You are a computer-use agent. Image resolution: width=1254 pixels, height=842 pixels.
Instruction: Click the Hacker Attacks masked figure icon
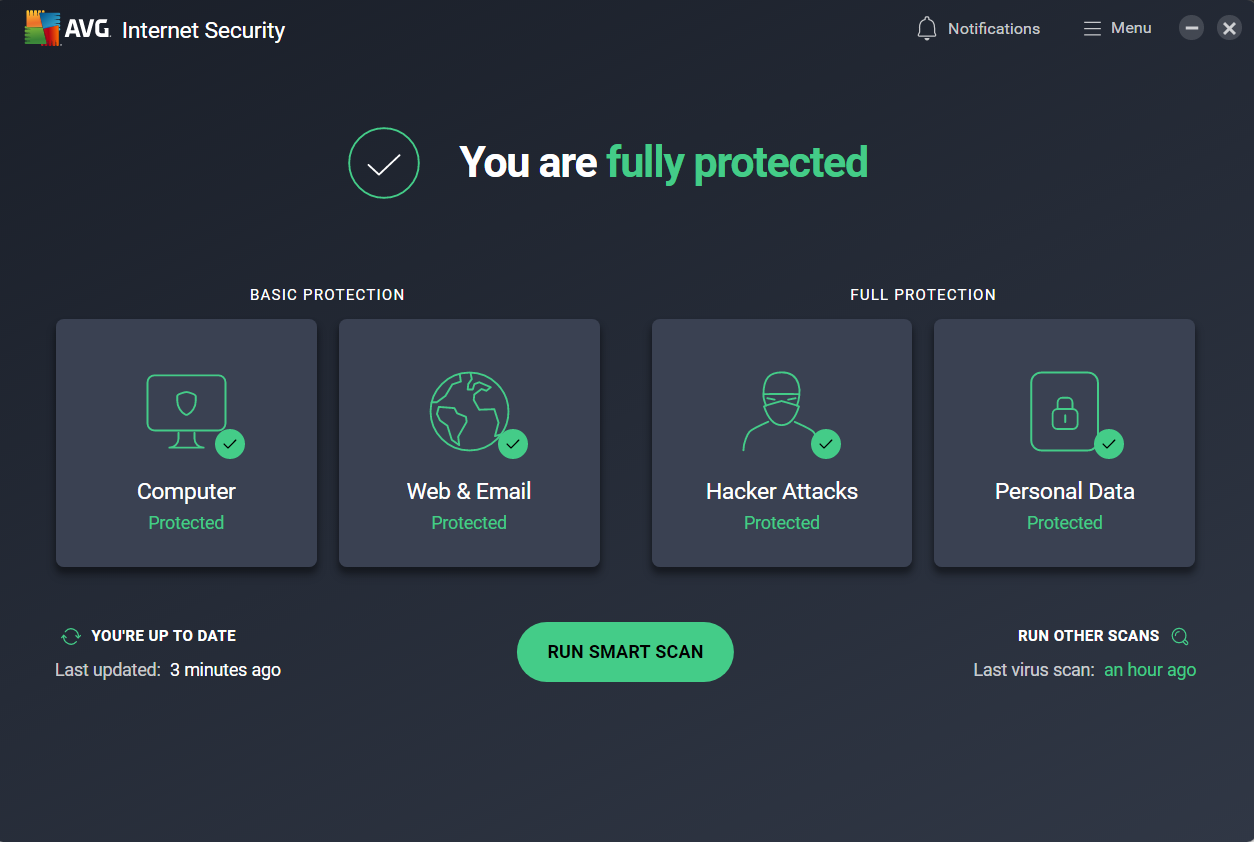click(x=781, y=411)
